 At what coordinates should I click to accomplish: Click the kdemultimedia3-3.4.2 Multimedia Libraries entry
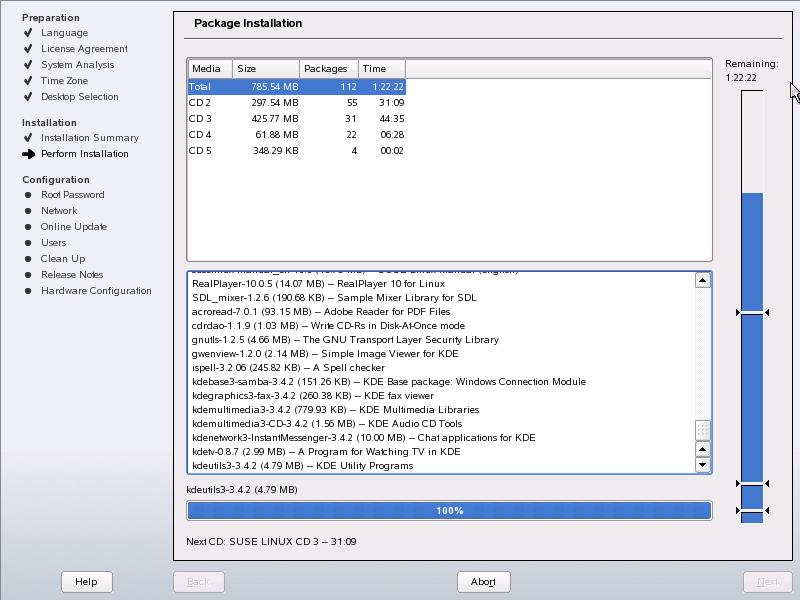pos(336,410)
